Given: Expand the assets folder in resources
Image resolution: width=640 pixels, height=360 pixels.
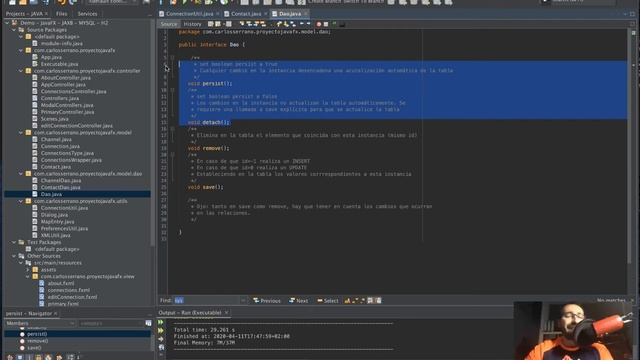Looking at the screenshot, I should pos(28,270).
